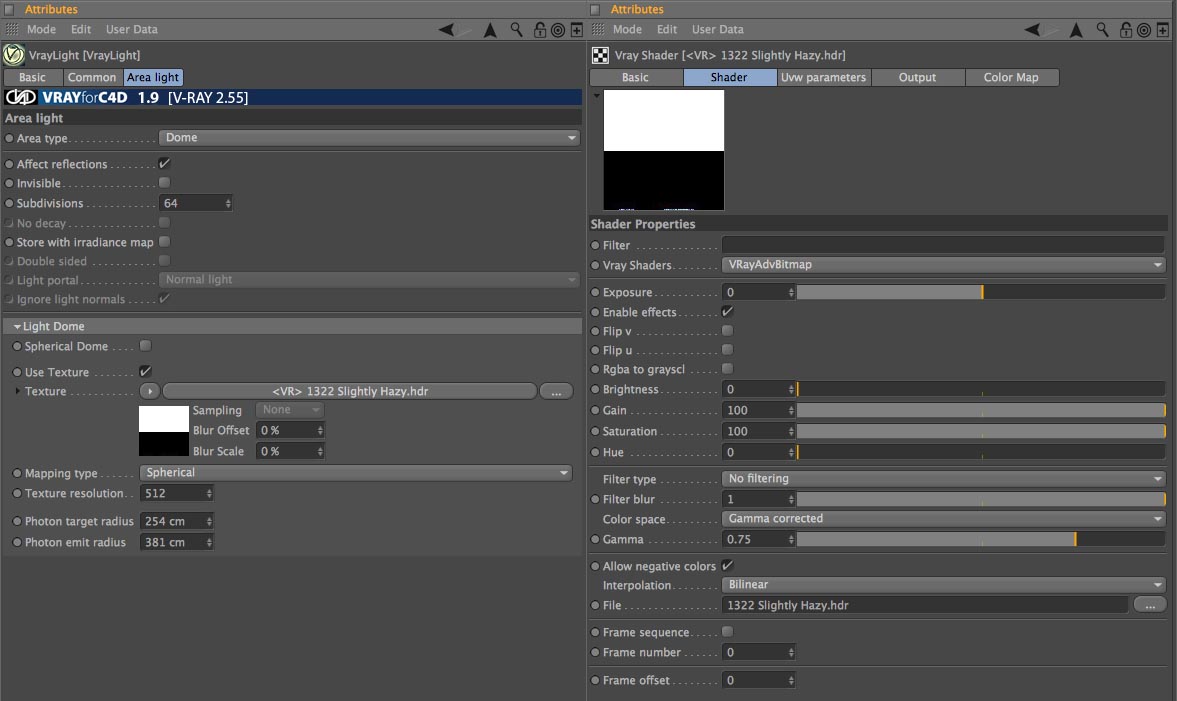Enable Store with irradiance map

[164, 242]
